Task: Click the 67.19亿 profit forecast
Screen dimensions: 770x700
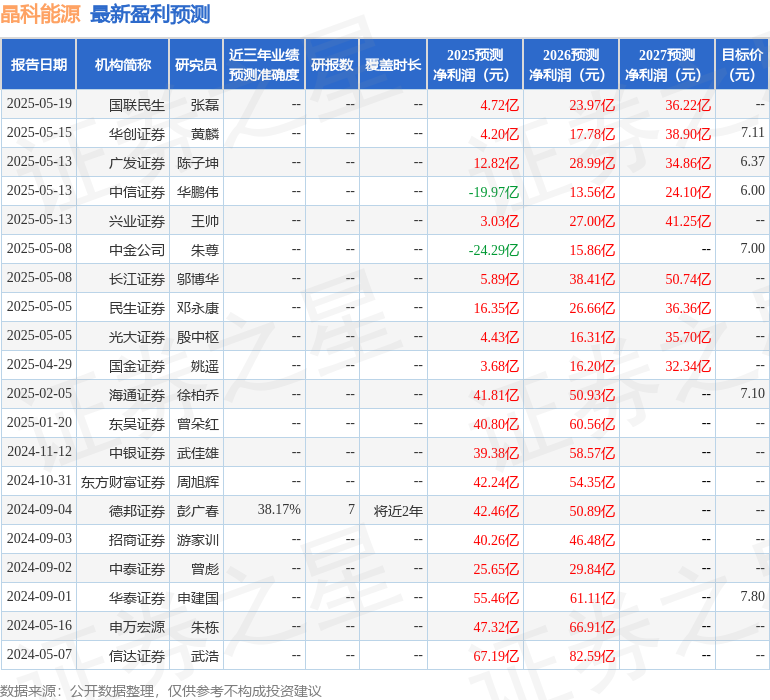Action: pos(496,656)
